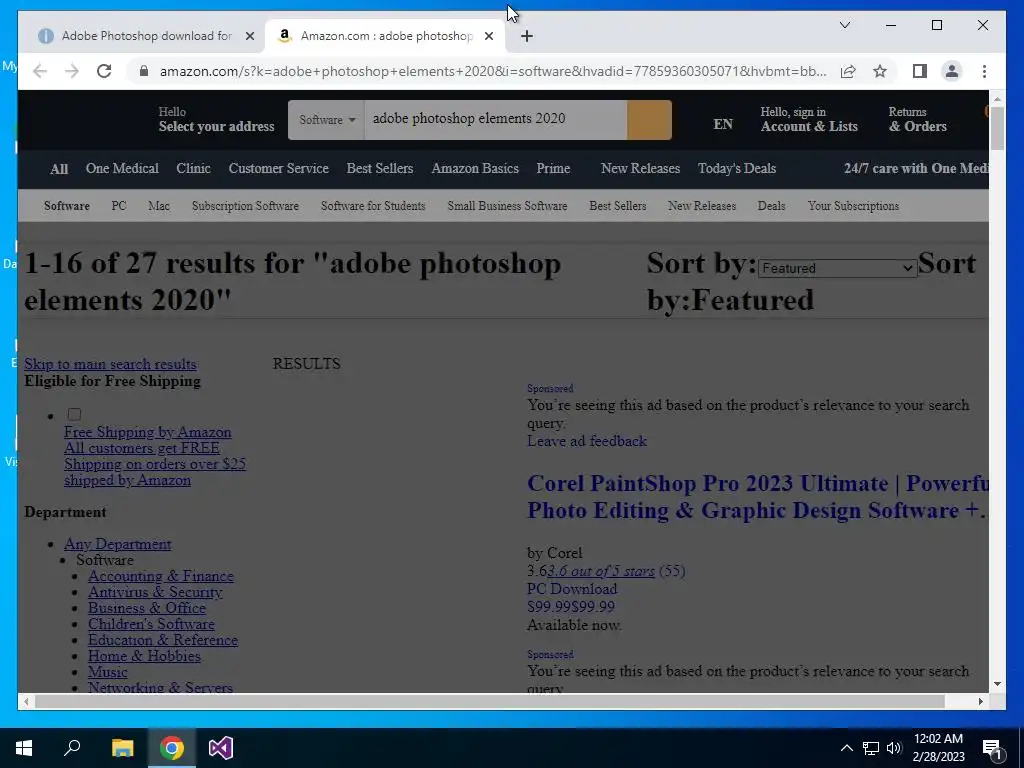Viewport: 1024px width, 768px height.
Task: Open a new browser tab with plus button
Action: (x=527, y=36)
